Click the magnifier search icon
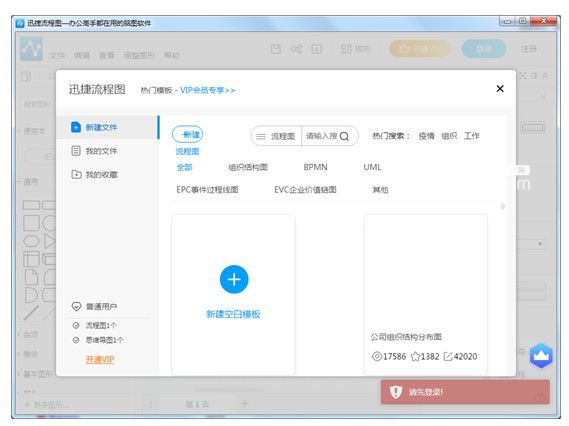The width and height of the screenshot is (569, 426). [x=344, y=136]
